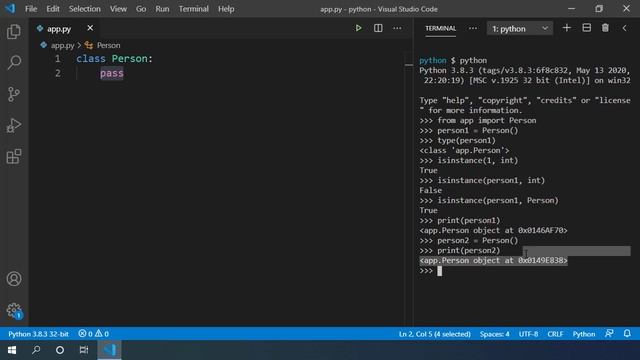Viewport: 640px width, 360px height.
Task: Open Windows Start menu
Action: [x=12, y=350]
